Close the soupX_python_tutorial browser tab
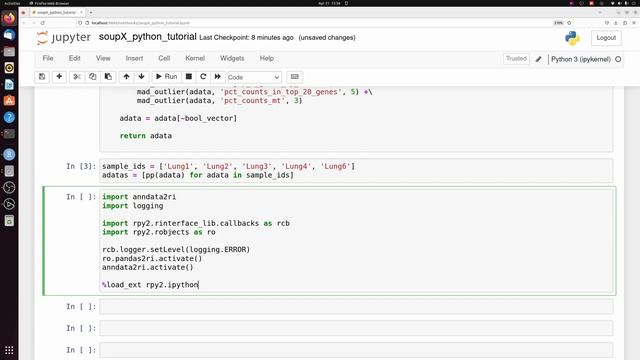This screenshot has height=360, width=640. [x=81, y=12]
